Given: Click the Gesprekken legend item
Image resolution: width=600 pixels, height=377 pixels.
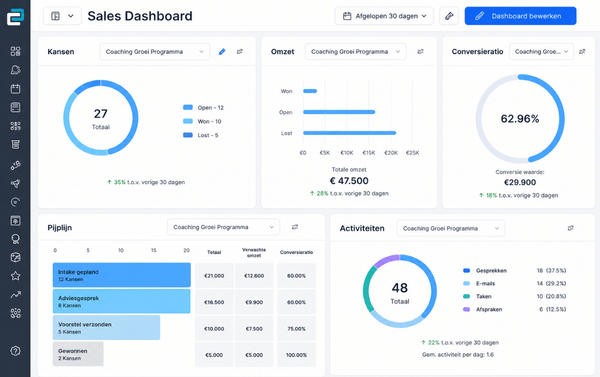Looking at the screenshot, I should 514,271.
